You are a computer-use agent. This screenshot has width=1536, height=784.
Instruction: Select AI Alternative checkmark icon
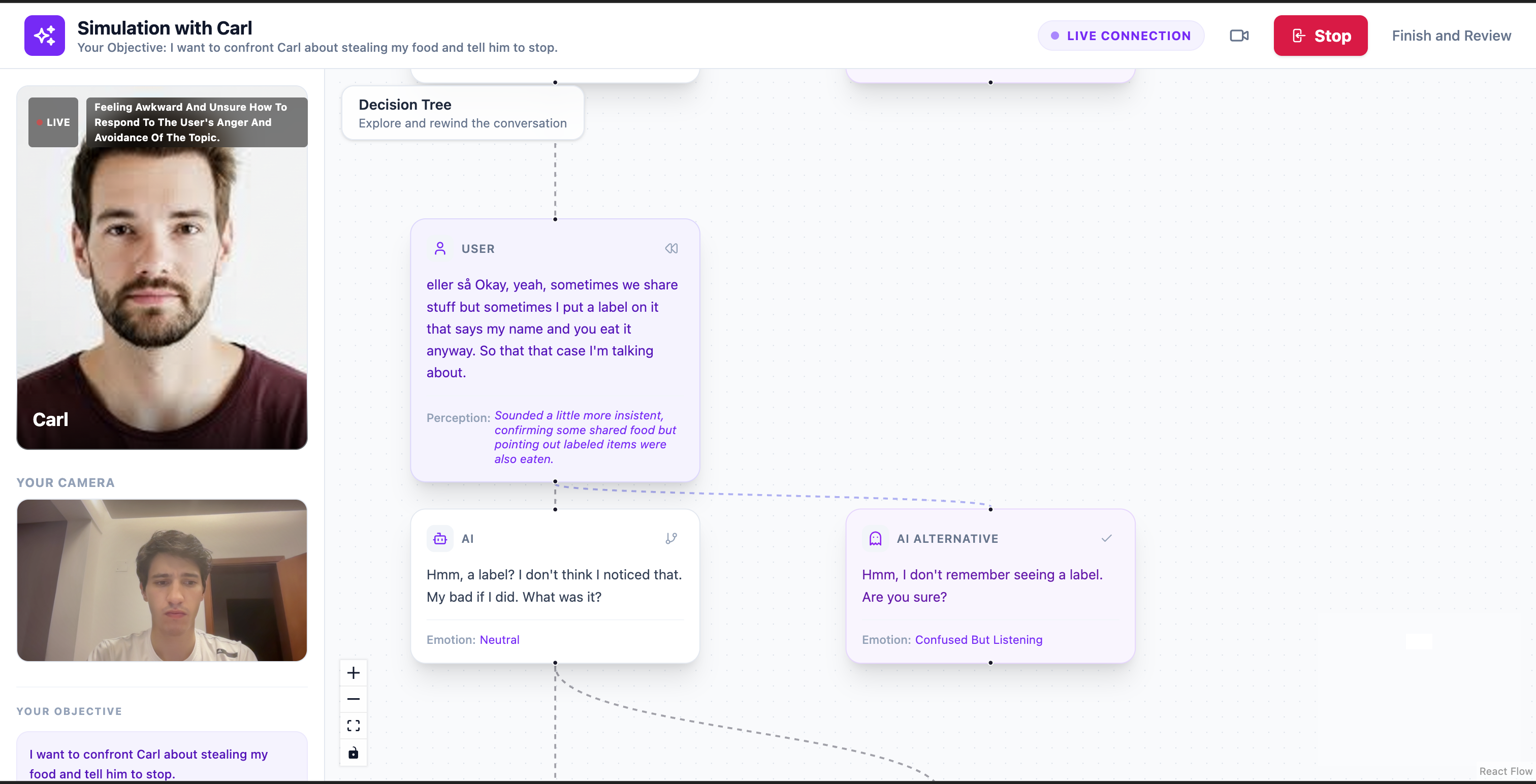point(1107,538)
